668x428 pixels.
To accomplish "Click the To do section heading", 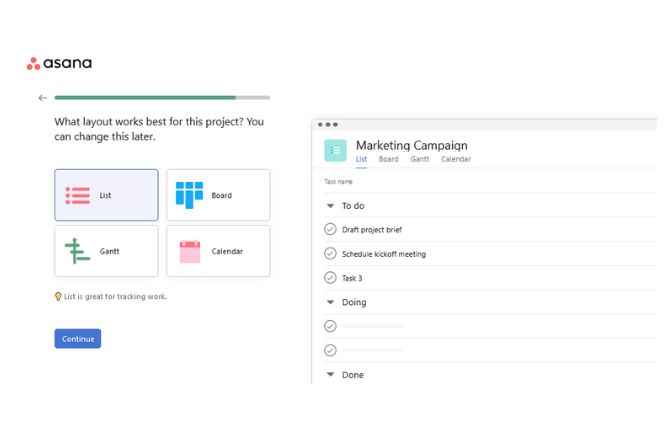I will [353, 206].
